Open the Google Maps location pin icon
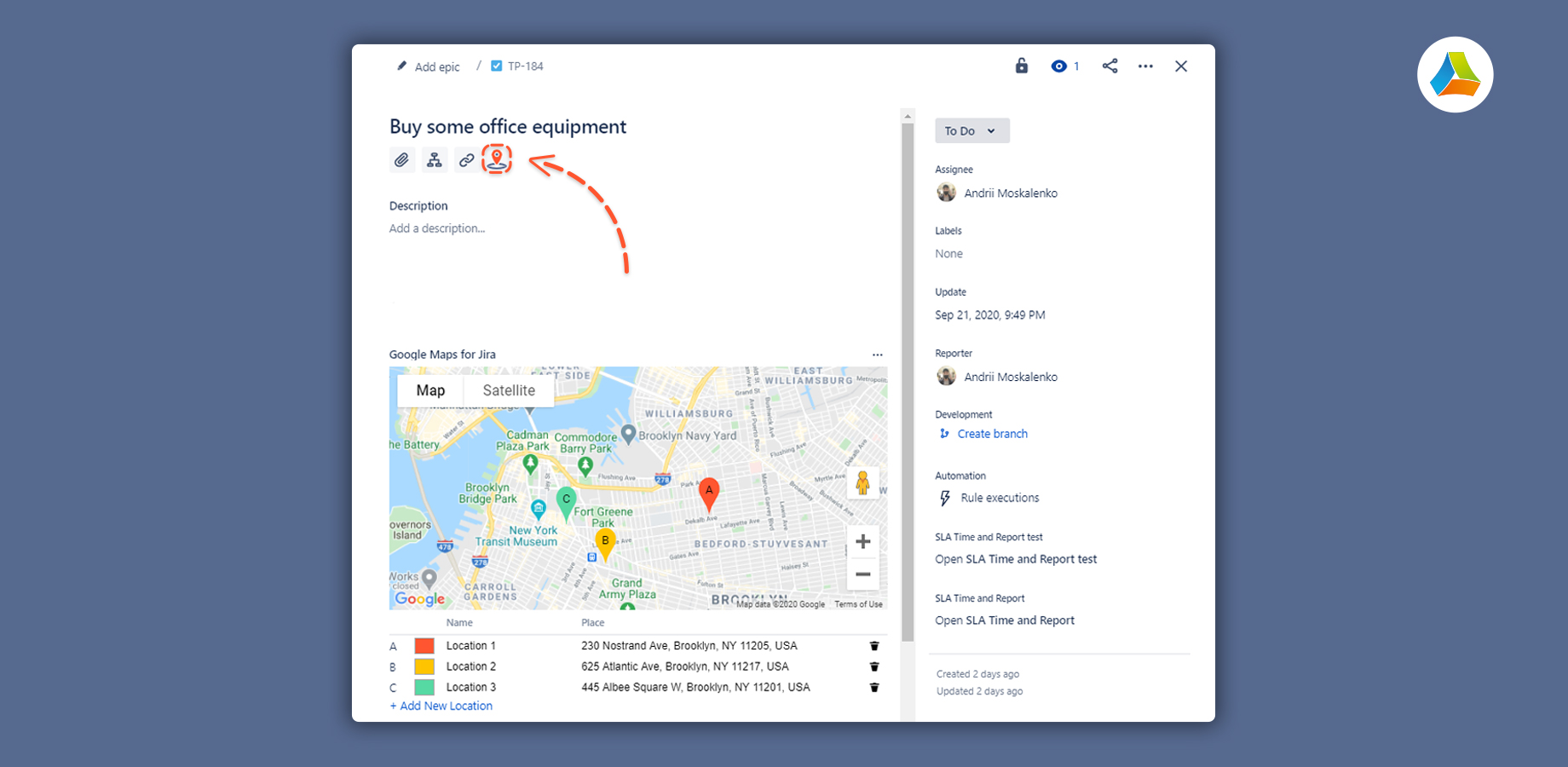The height and width of the screenshot is (767, 1568). coord(497,159)
